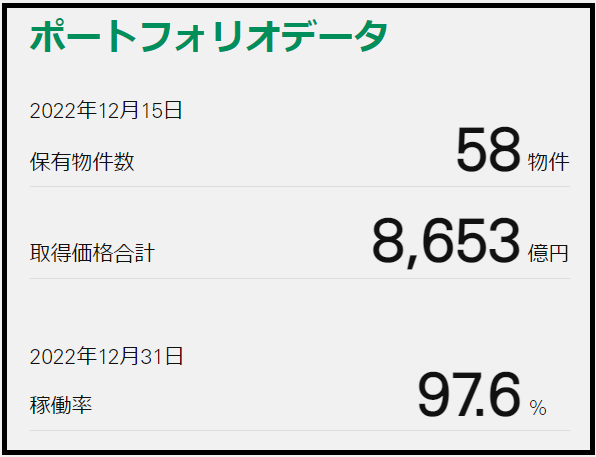Click the 保有物件数 label

pos(82,162)
